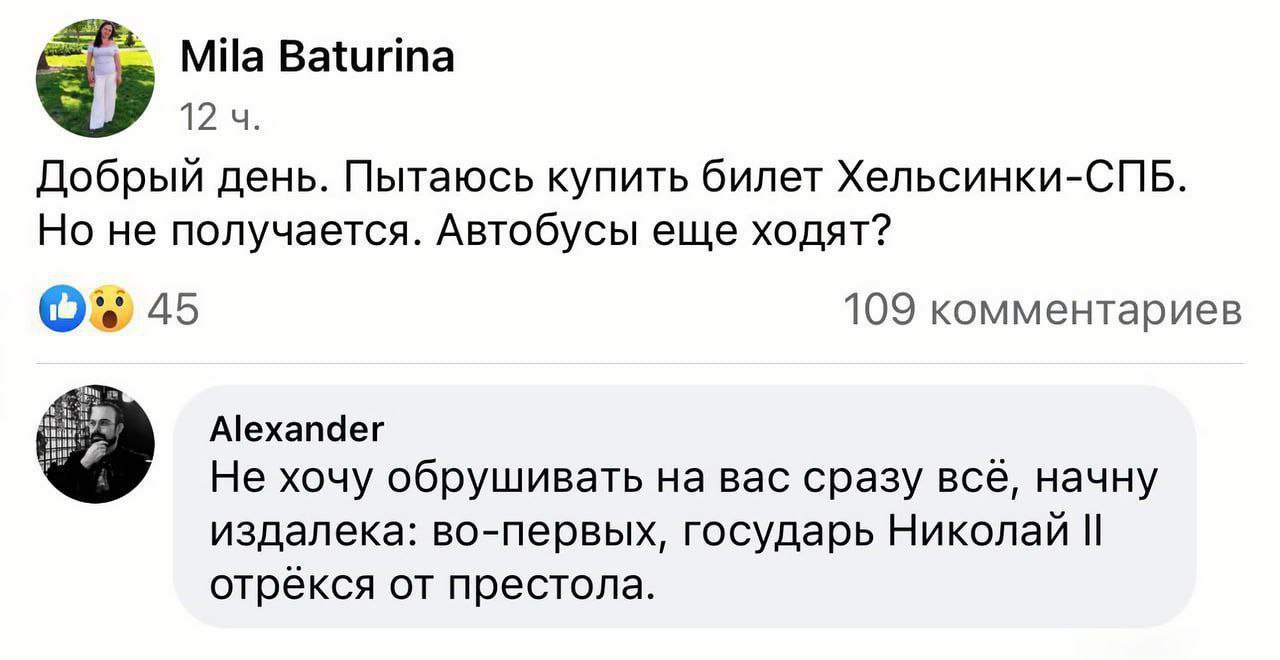Viewport: 1280px width, 660px height.
Task: Click the Alexander commenter name
Action: (296, 430)
